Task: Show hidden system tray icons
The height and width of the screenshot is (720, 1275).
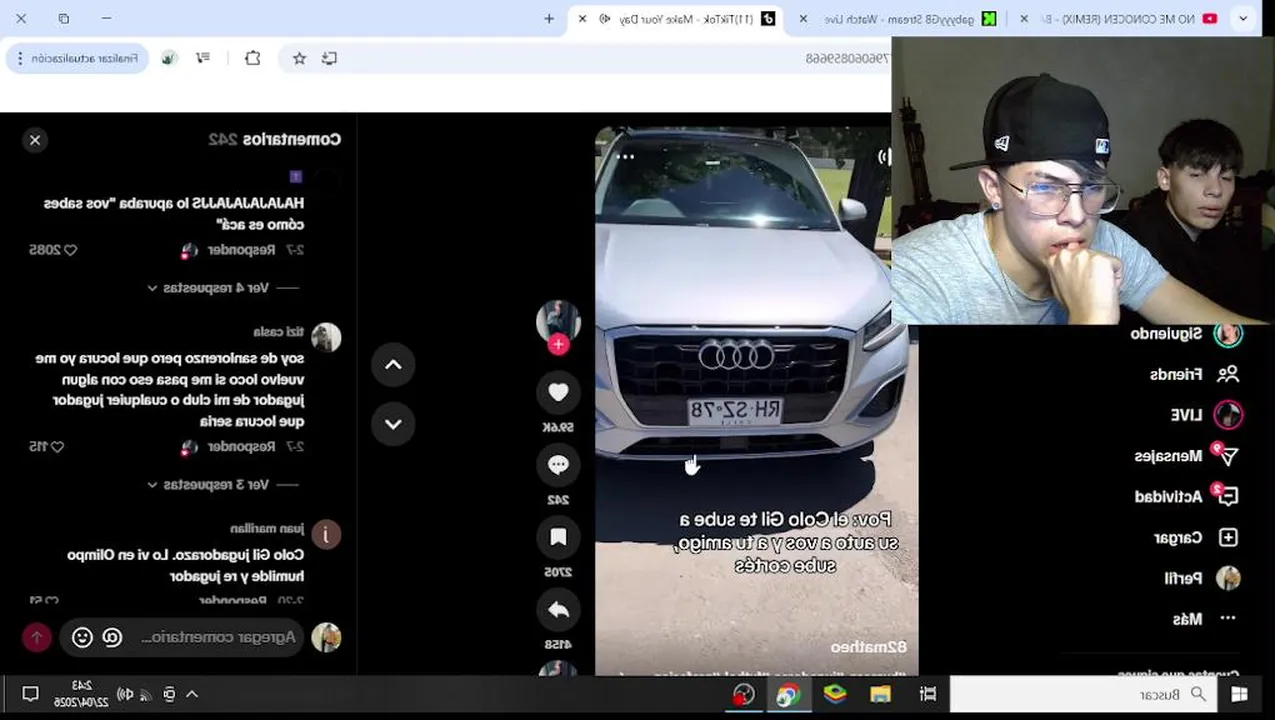Action: coord(192,694)
